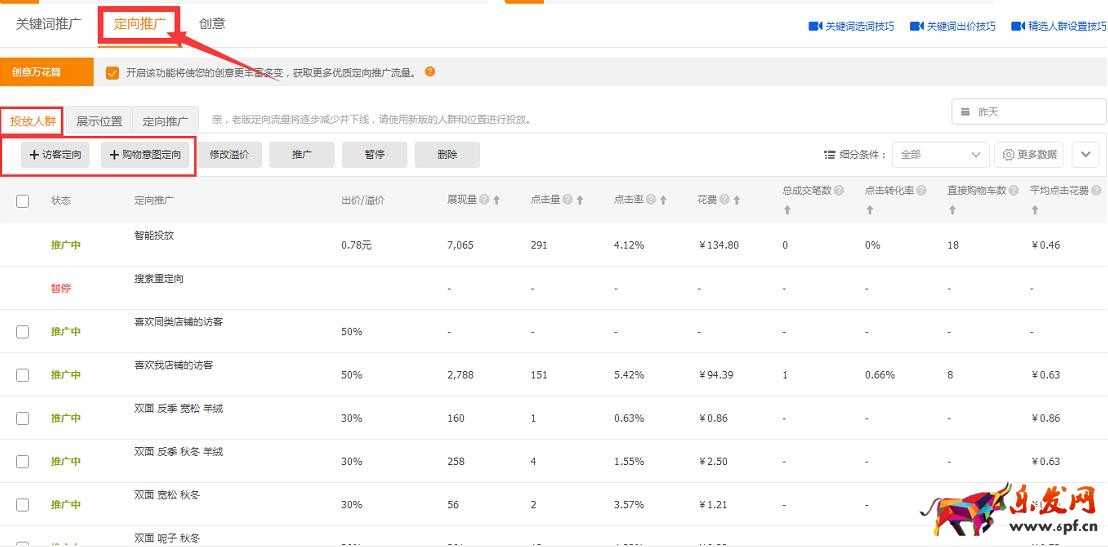Viewport: 1108px width, 547px height.
Task: Sort the 花费 column with arrow icon
Action: click(x=736, y=200)
